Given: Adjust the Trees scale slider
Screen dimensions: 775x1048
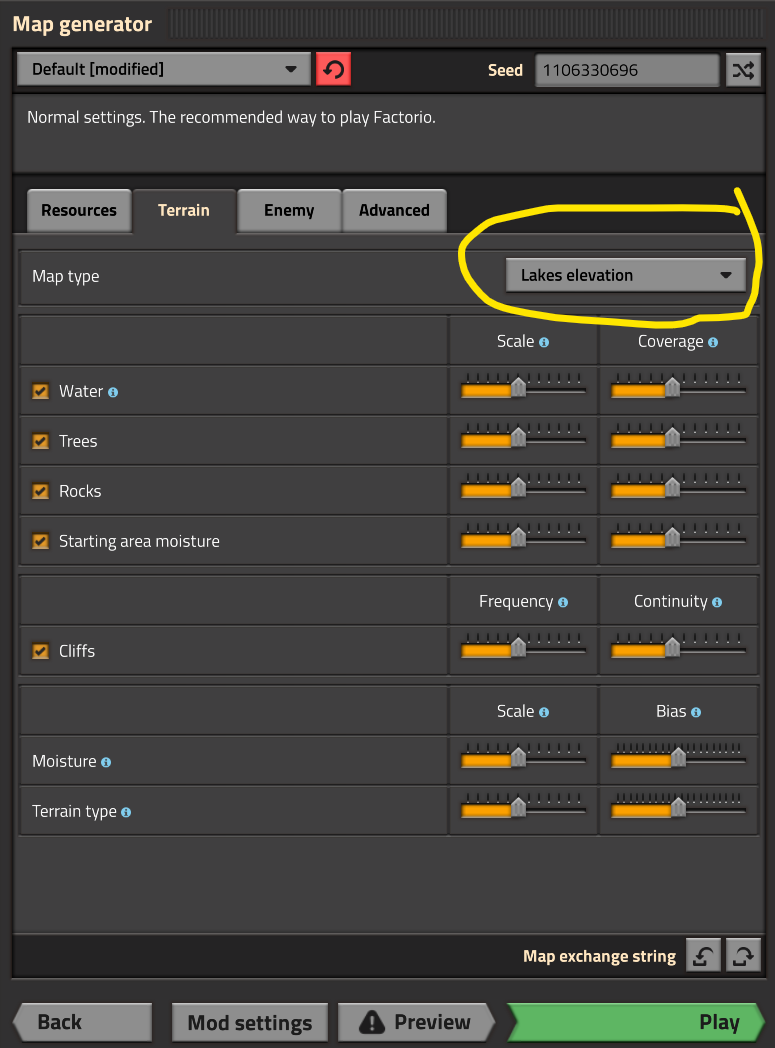Looking at the screenshot, I should [x=523, y=436].
